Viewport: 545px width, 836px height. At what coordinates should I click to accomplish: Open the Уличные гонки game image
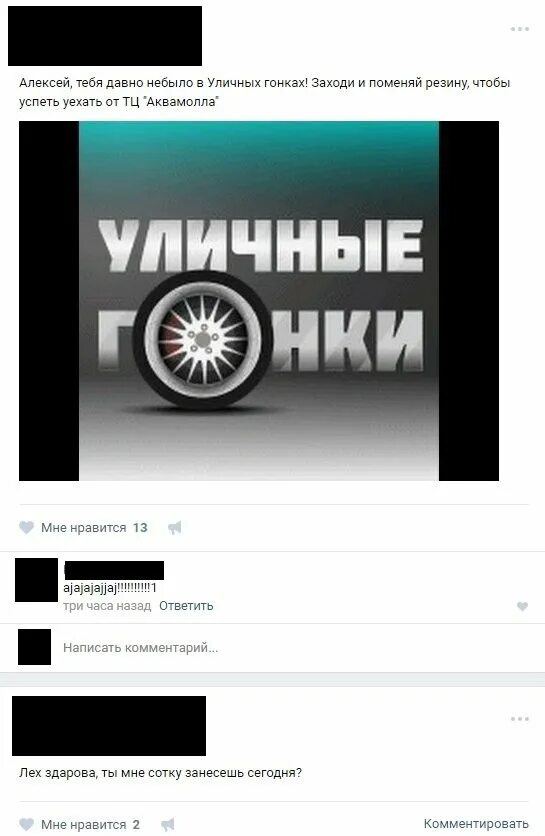tap(259, 301)
